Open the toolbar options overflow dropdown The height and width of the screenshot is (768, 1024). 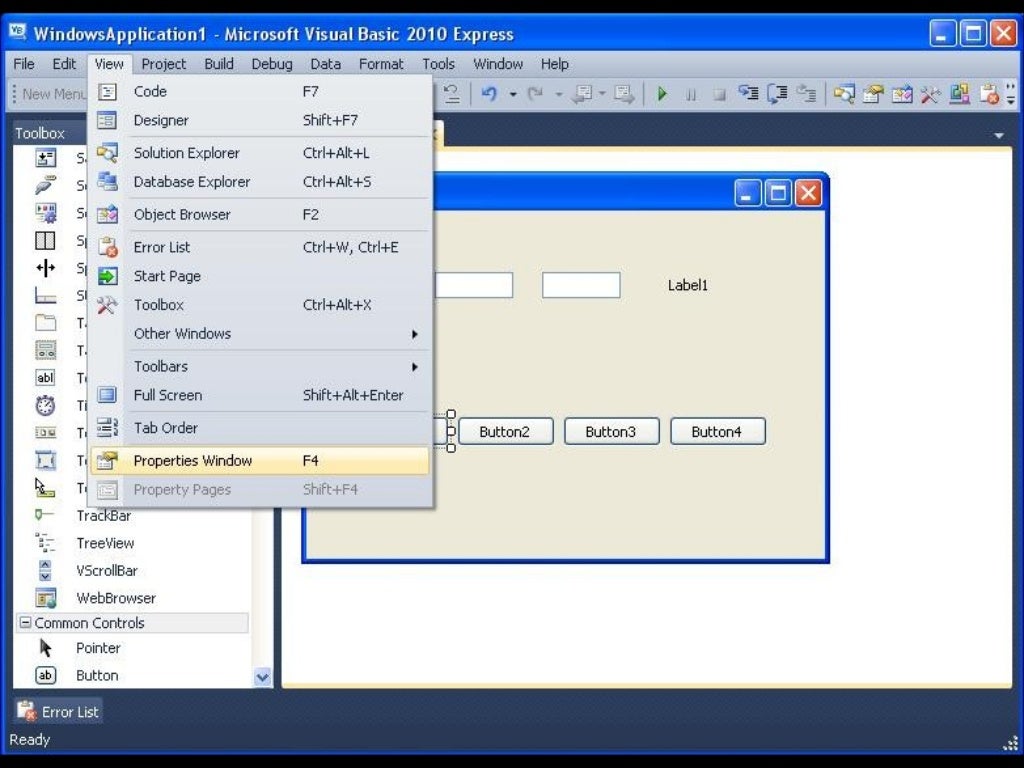pos(1011,94)
